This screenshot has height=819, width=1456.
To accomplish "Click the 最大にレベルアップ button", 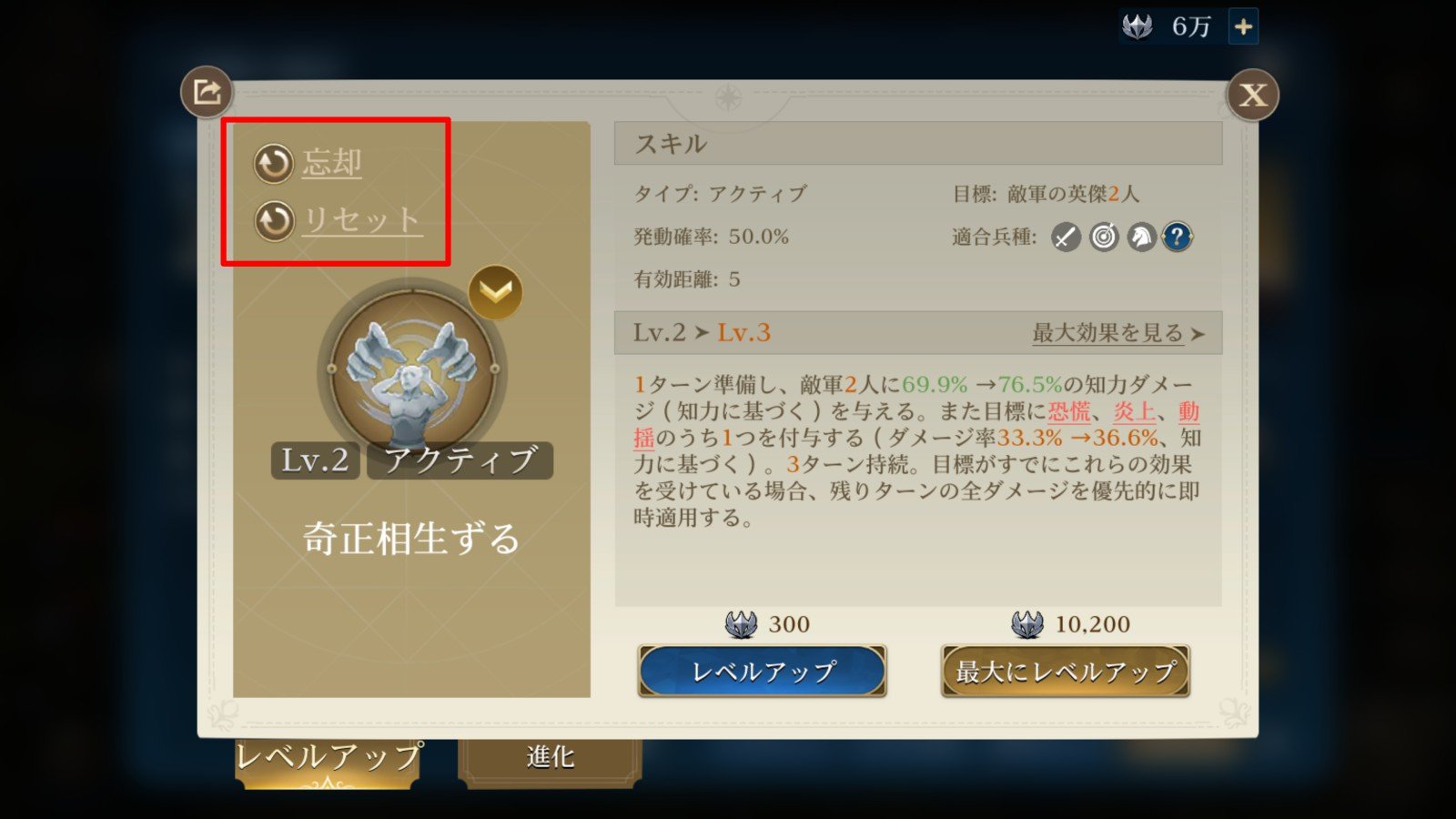I will 1066,672.
